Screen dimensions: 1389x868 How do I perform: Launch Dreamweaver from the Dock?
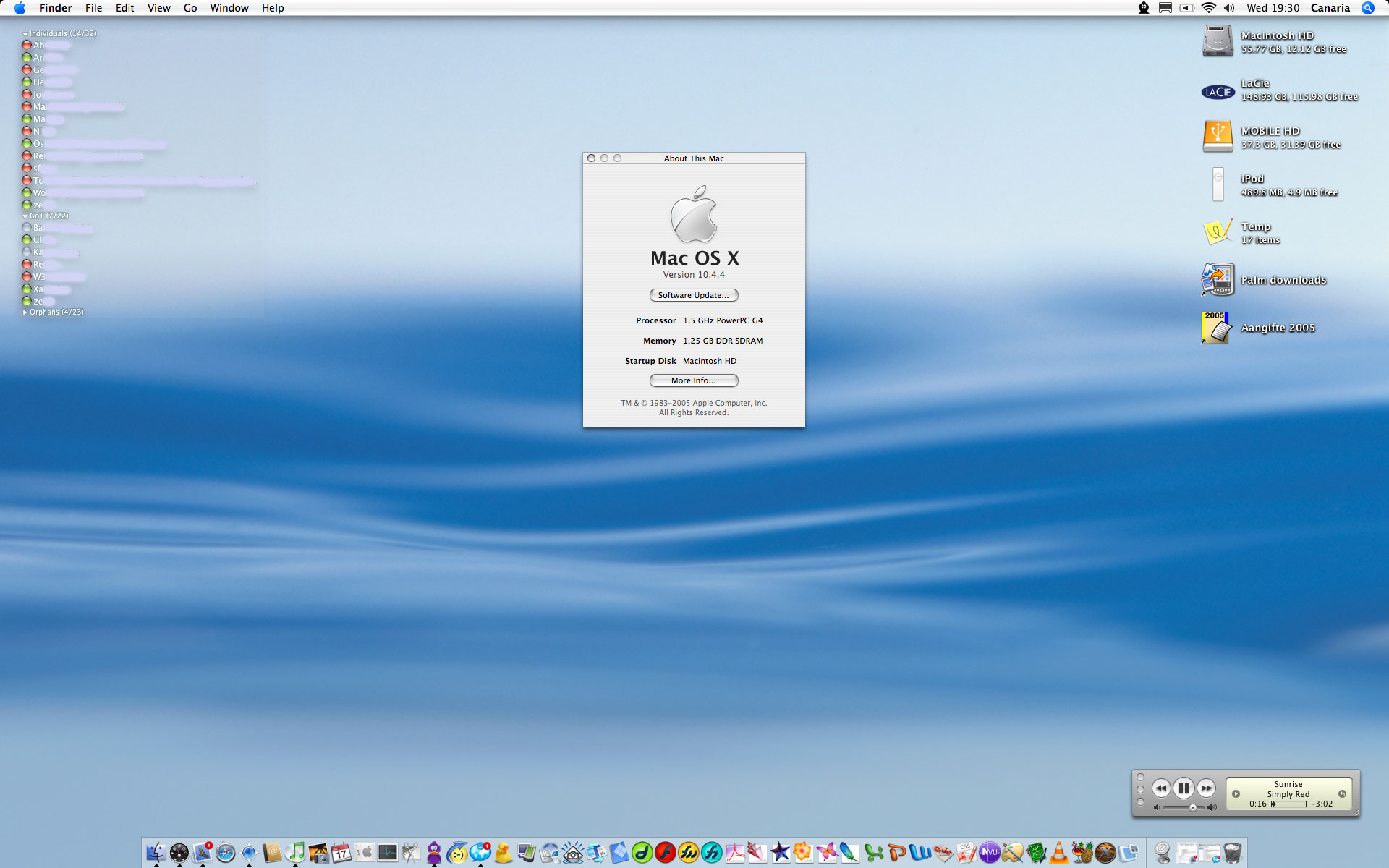pos(642,853)
